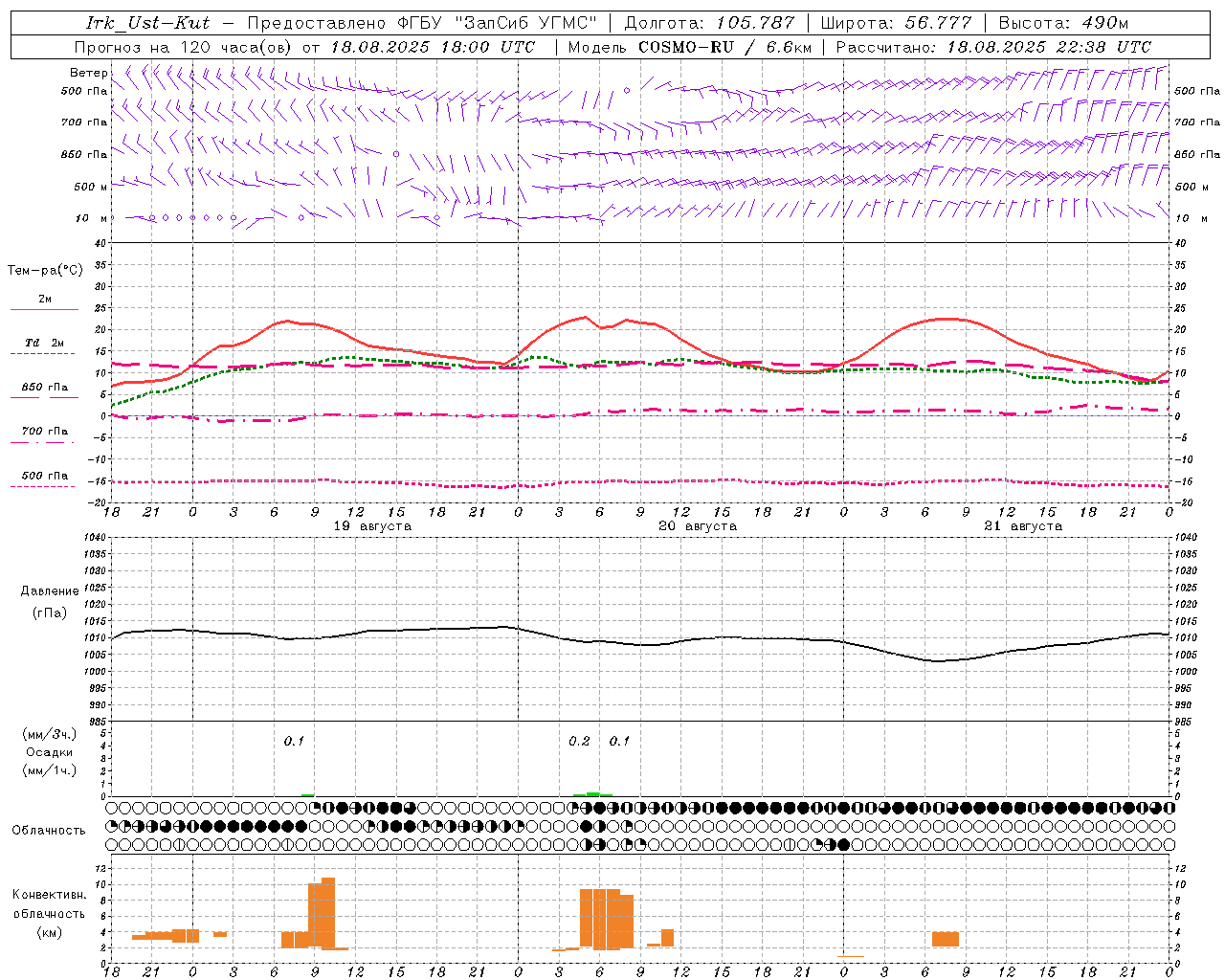Click the calm wind circle at 500 гПа level

point(627,90)
